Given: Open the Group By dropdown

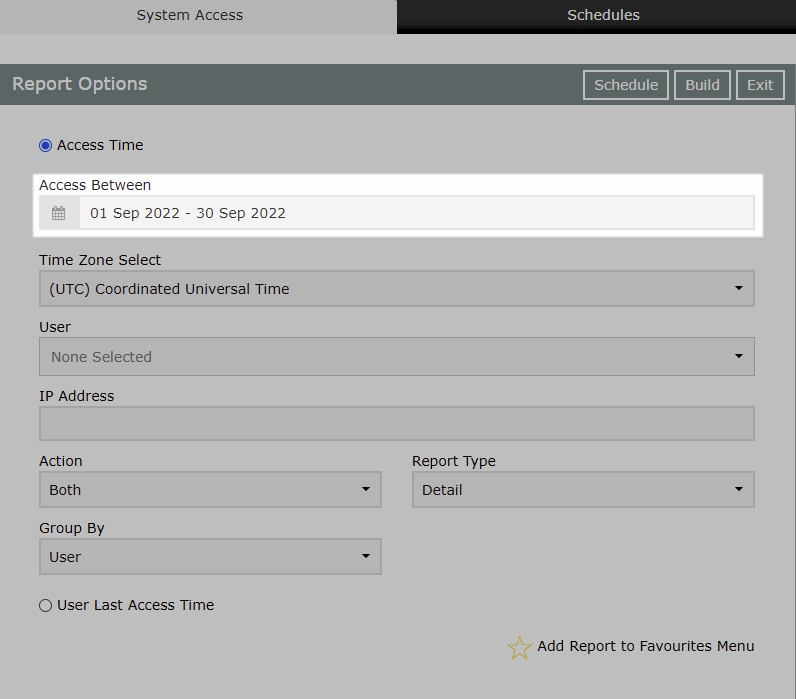Looking at the screenshot, I should coord(210,556).
